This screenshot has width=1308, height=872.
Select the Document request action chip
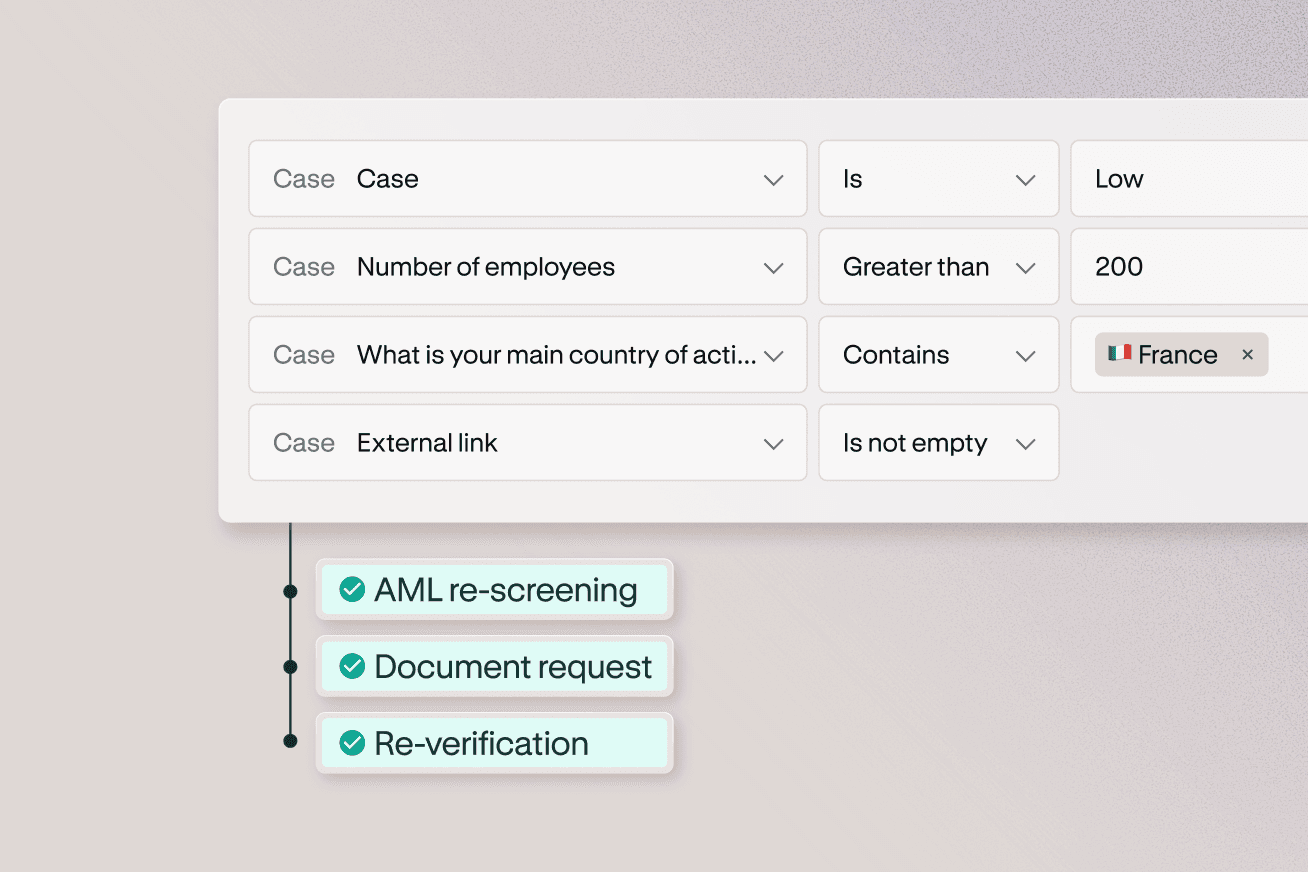pyautogui.click(x=495, y=666)
